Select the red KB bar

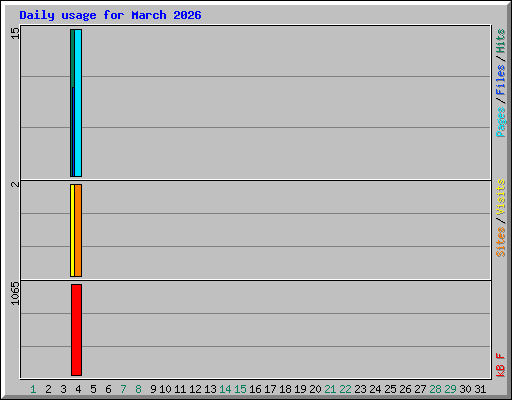pos(76,330)
